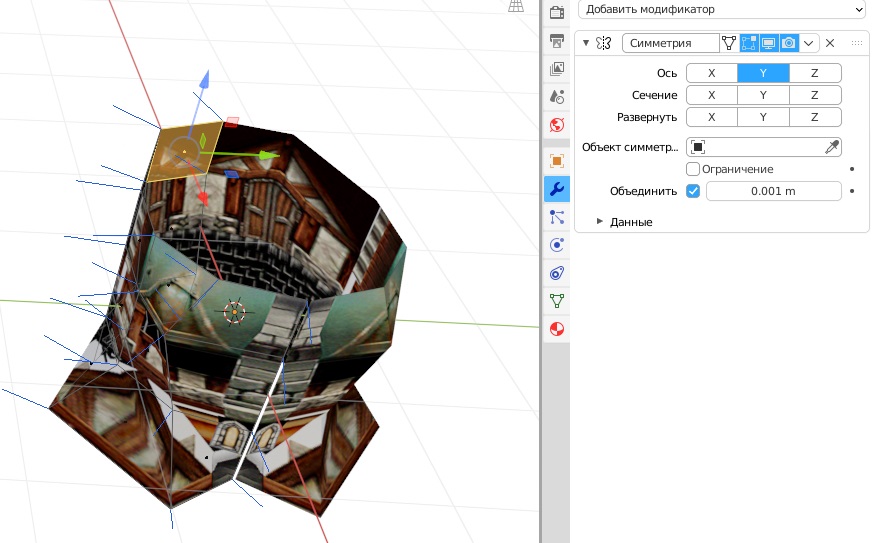Screen dimensions: 873x543
Task: Click merge distance 0.001 m field
Action: tap(773, 191)
